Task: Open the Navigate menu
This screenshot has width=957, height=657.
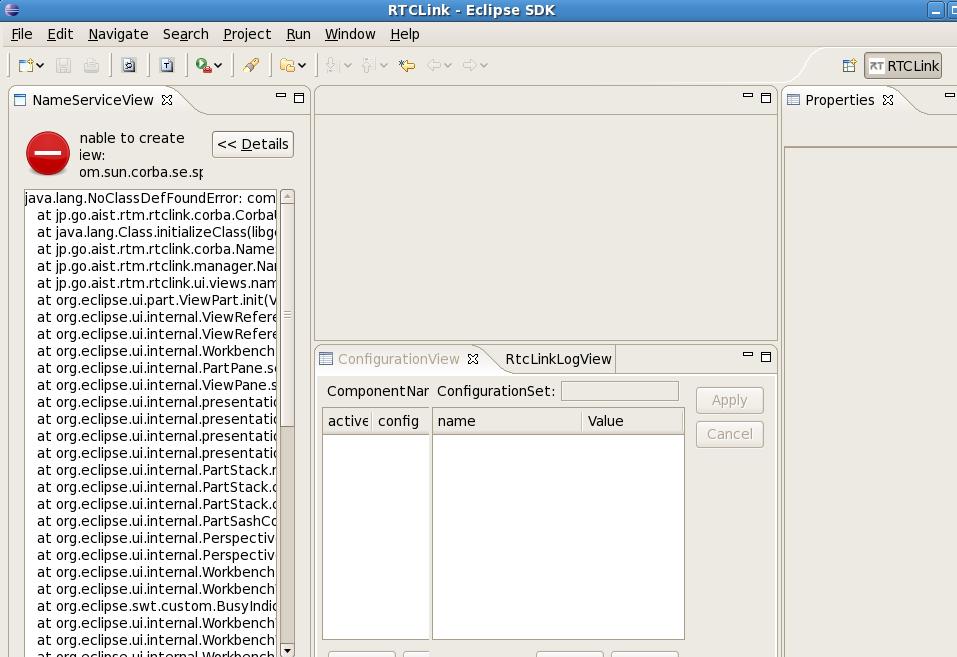Action: 118,34
